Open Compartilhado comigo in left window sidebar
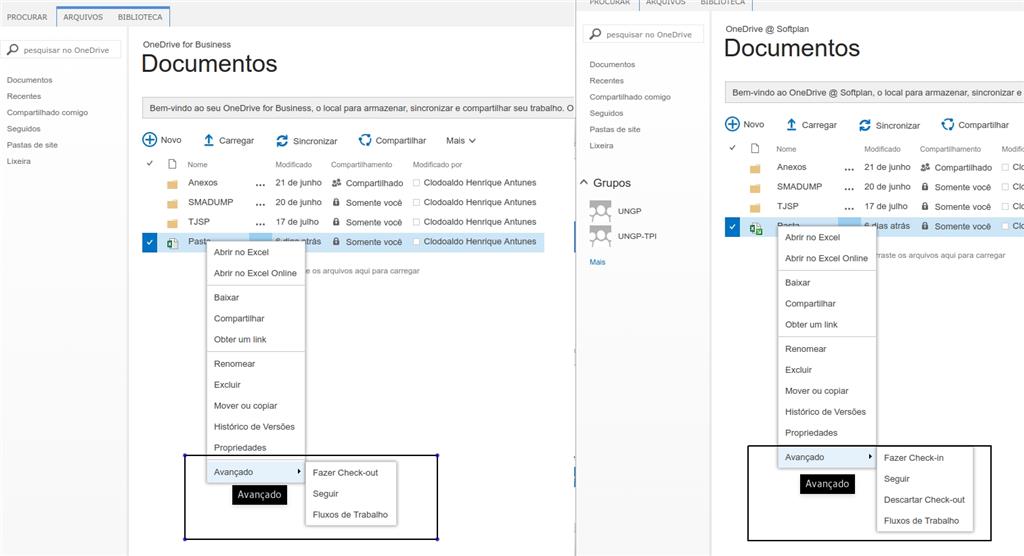 click(x=47, y=112)
